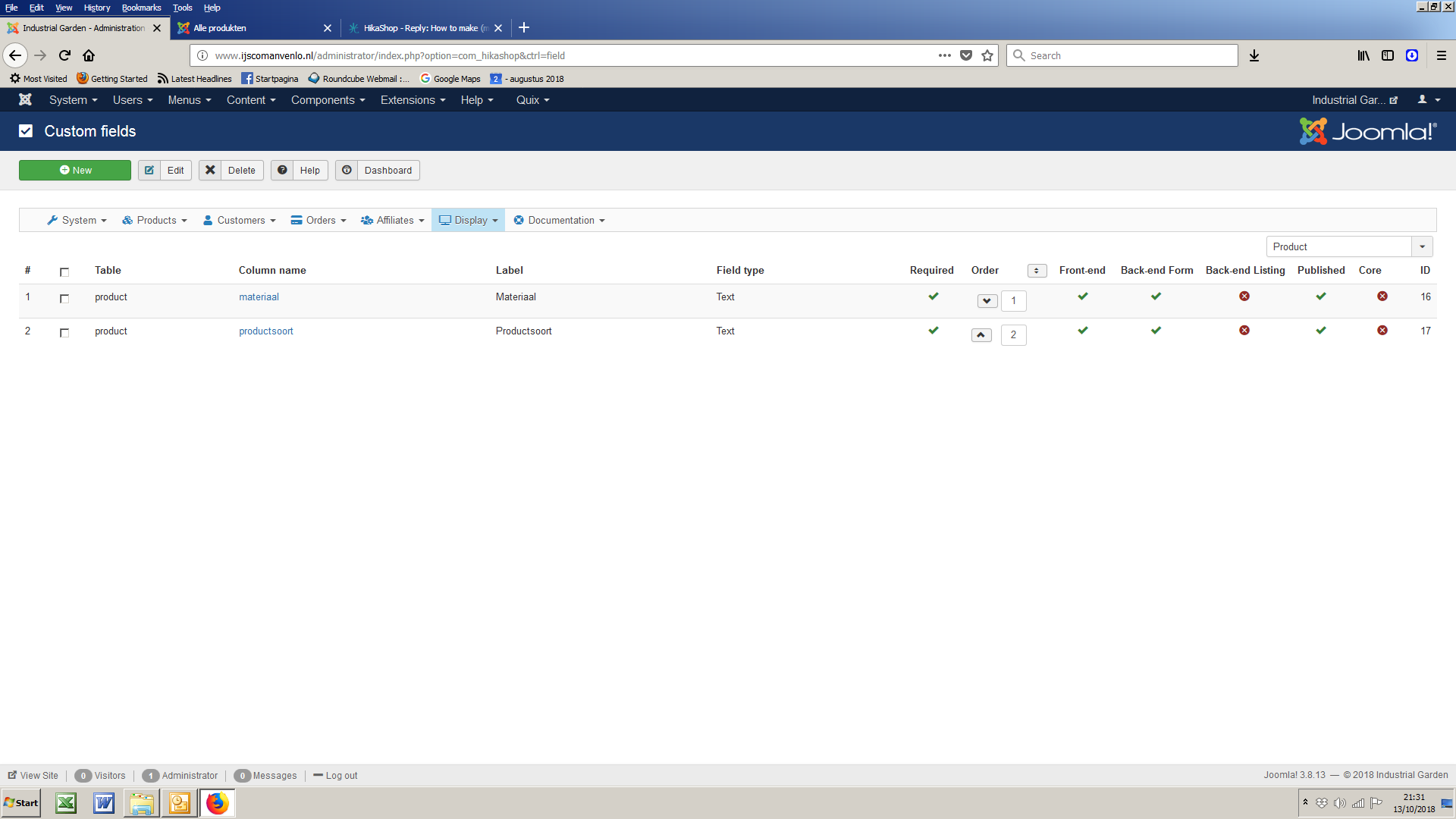The image size is (1456, 819).
Task: Click the green New button
Action: [x=75, y=171]
